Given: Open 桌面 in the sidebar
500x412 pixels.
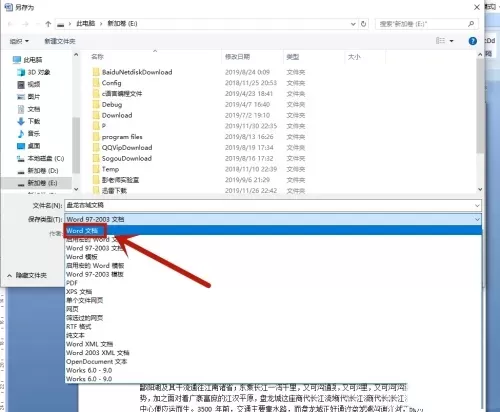Looking at the screenshot, I should point(29,146).
